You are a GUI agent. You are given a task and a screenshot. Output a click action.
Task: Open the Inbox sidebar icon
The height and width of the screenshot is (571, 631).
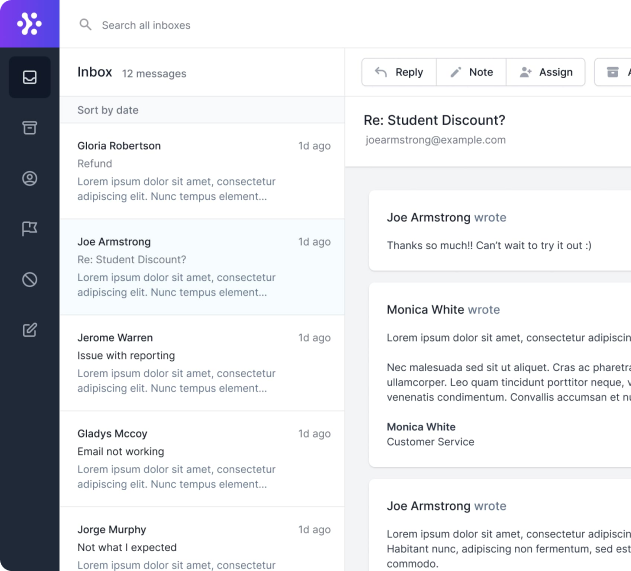30,77
